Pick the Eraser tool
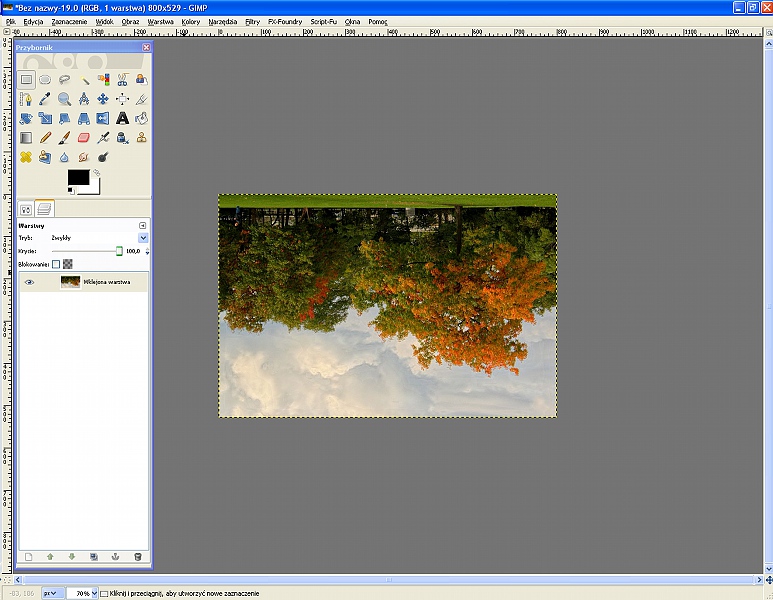This screenshot has width=773, height=600. (x=83, y=137)
